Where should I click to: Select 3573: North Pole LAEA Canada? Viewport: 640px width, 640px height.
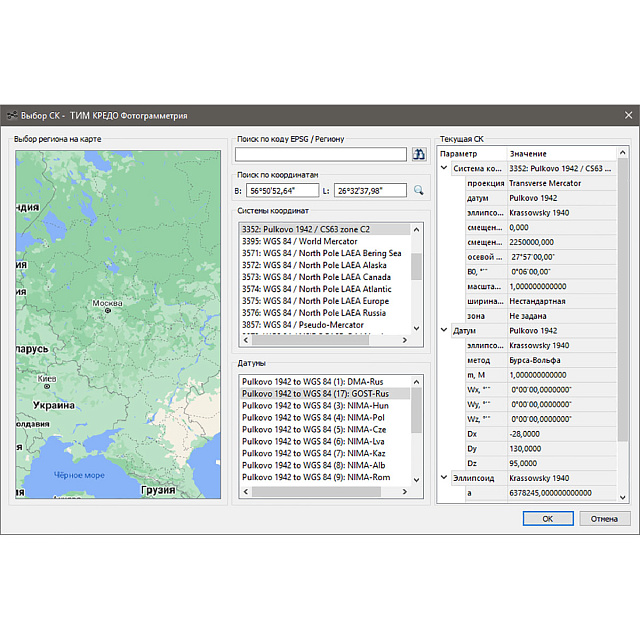(x=325, y=277)
